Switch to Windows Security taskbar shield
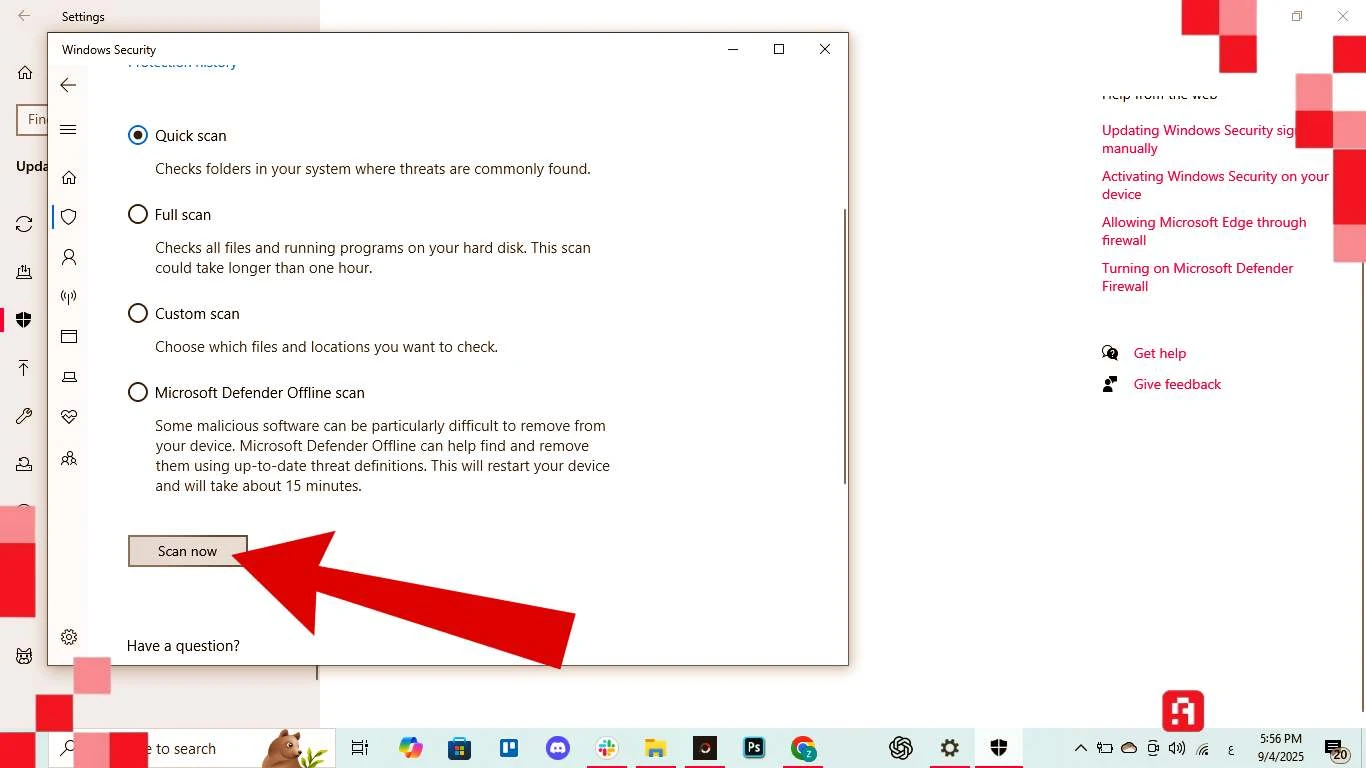The width and height of the screenshot is (1366, 768). [x=998, y=748]
